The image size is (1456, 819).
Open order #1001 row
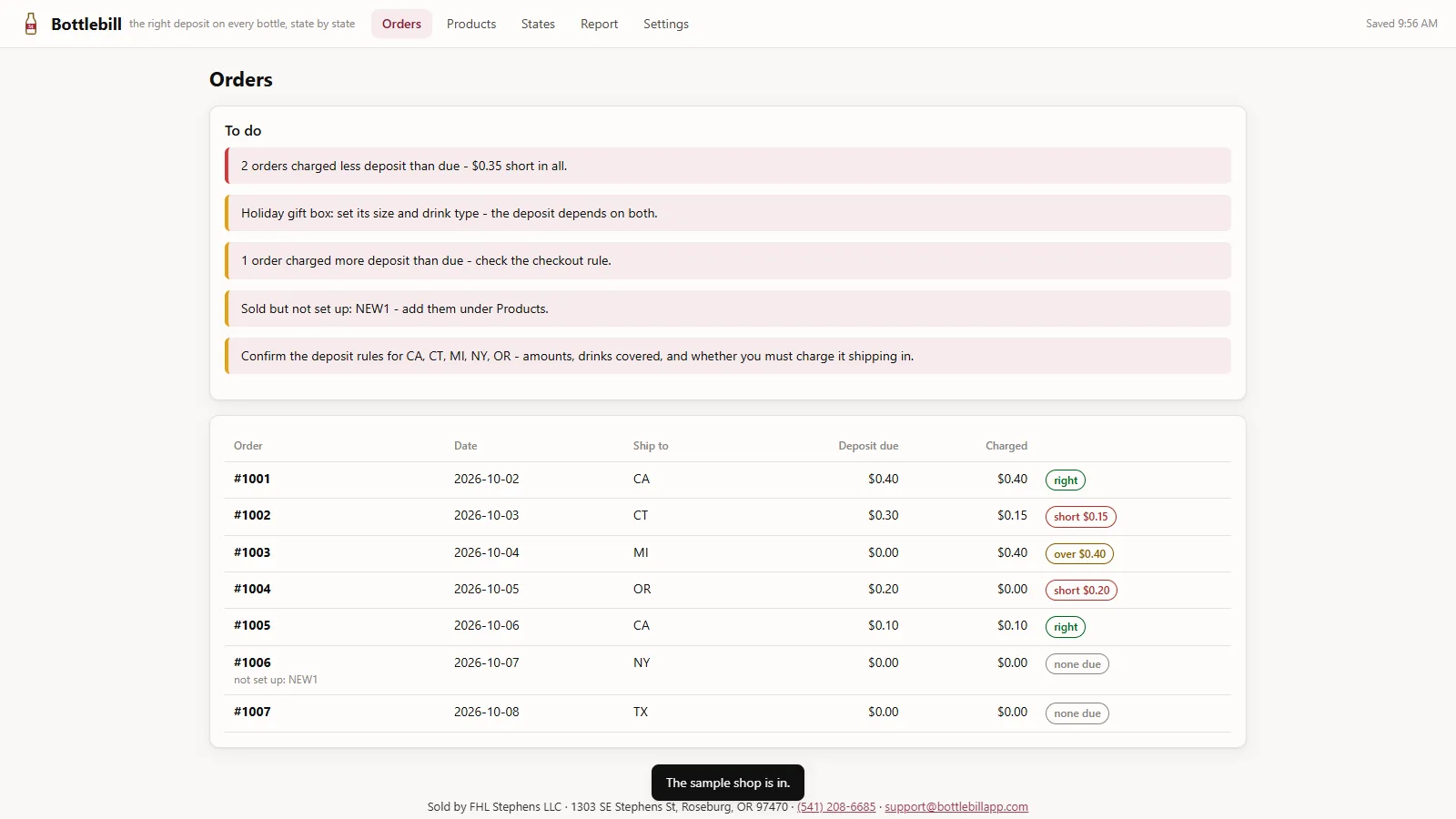pos(728,480)
